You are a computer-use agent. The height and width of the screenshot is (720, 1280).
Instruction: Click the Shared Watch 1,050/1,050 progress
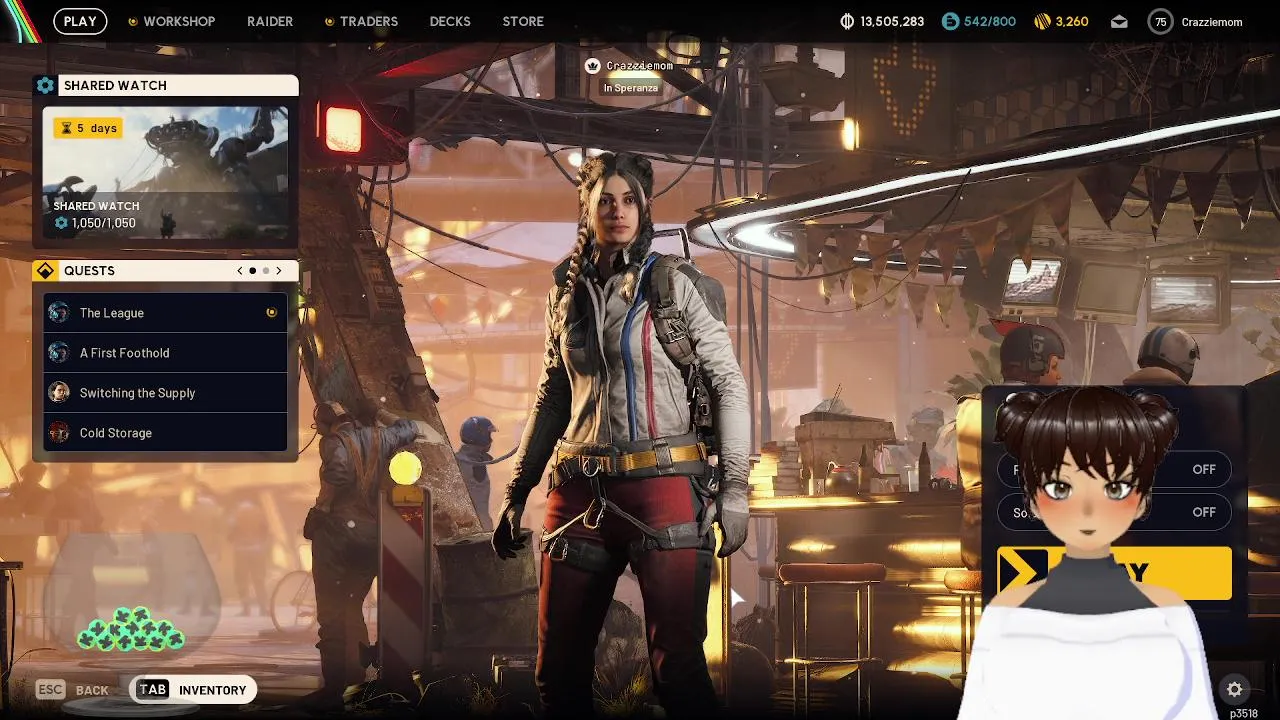click(x=96, y=223)
